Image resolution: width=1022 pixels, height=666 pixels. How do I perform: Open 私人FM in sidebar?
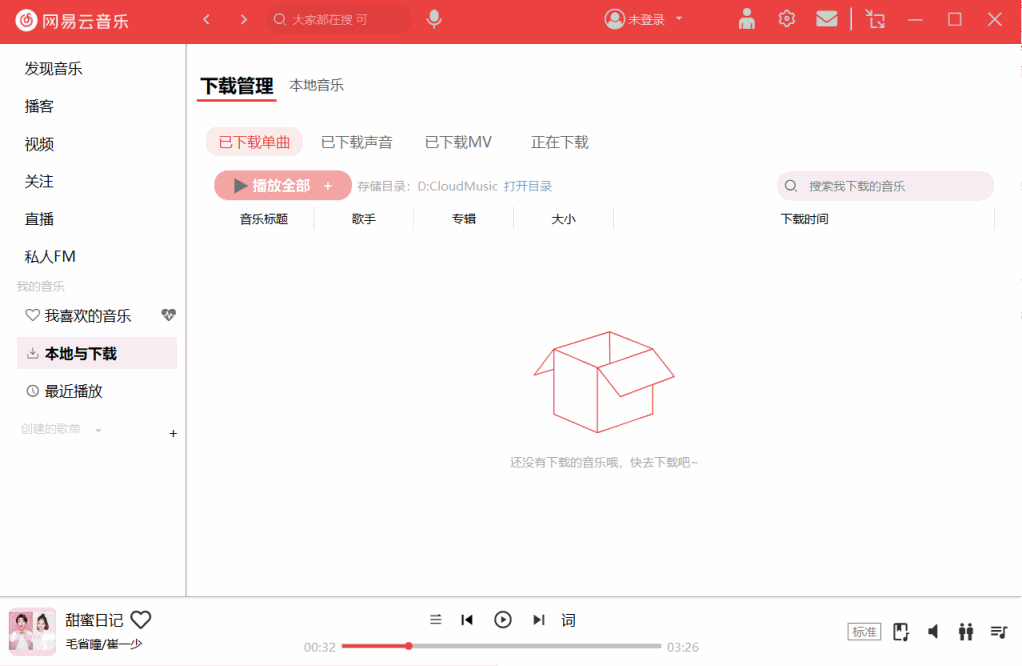point(50,257)
